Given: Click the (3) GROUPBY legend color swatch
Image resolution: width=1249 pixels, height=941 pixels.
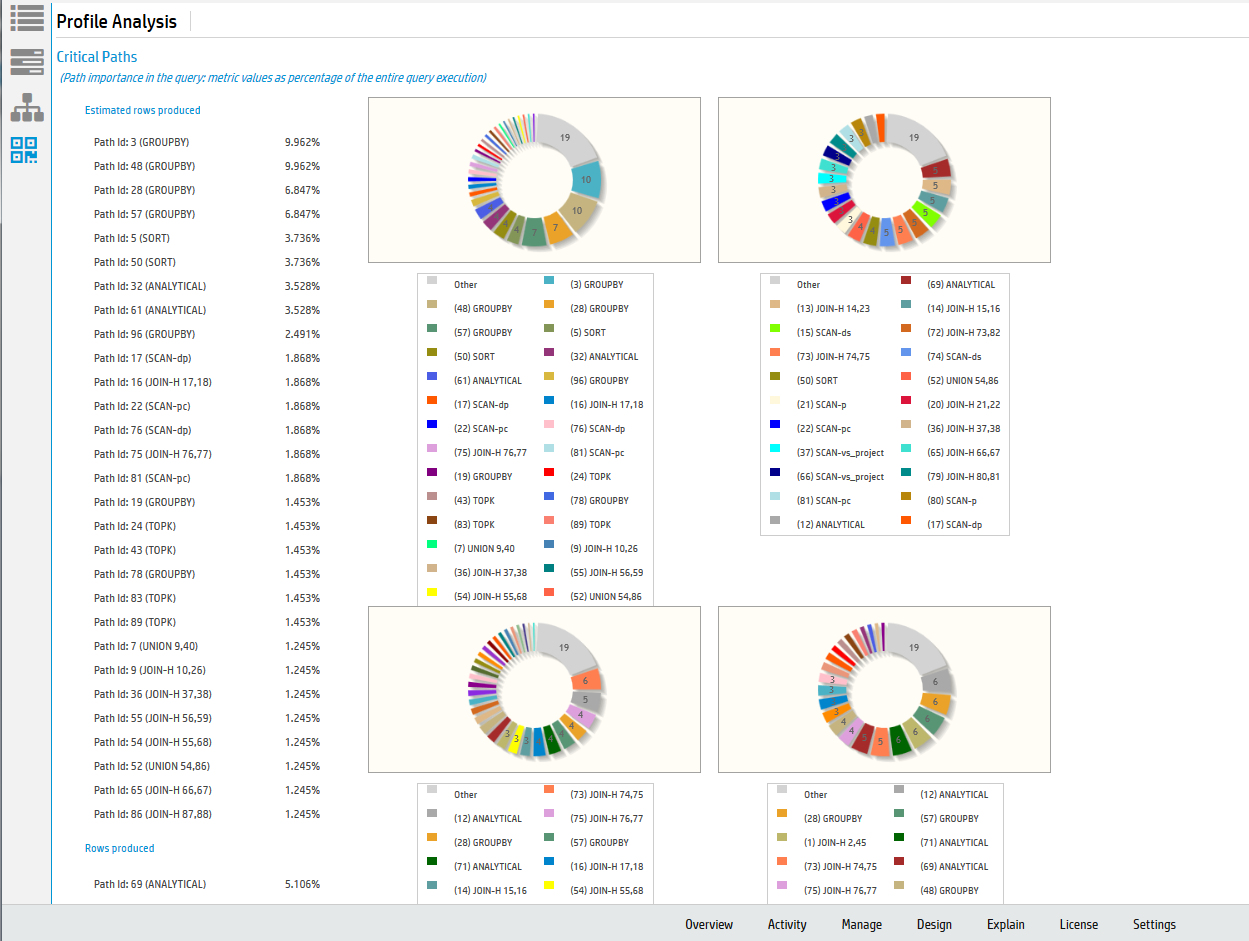Looking at the screenshot, I should point(549,284).
